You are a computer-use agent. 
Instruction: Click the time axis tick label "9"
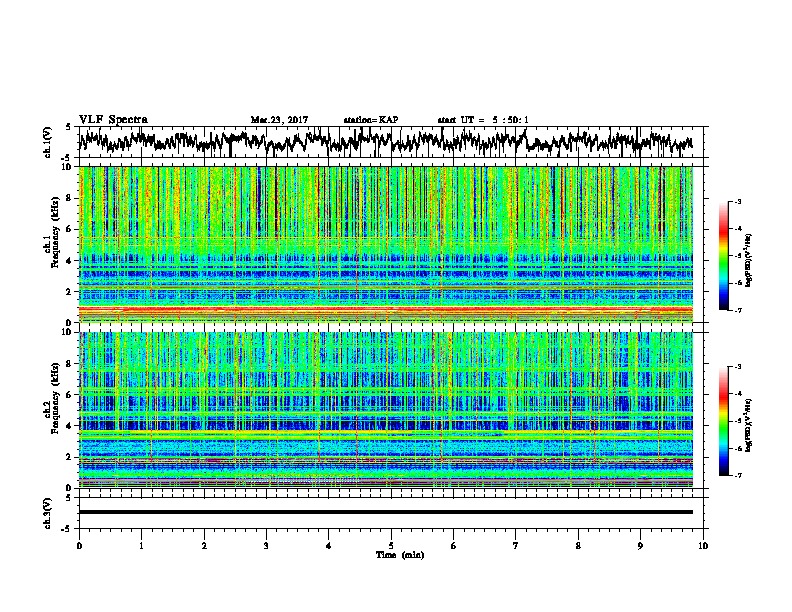[x=640, y=546]
